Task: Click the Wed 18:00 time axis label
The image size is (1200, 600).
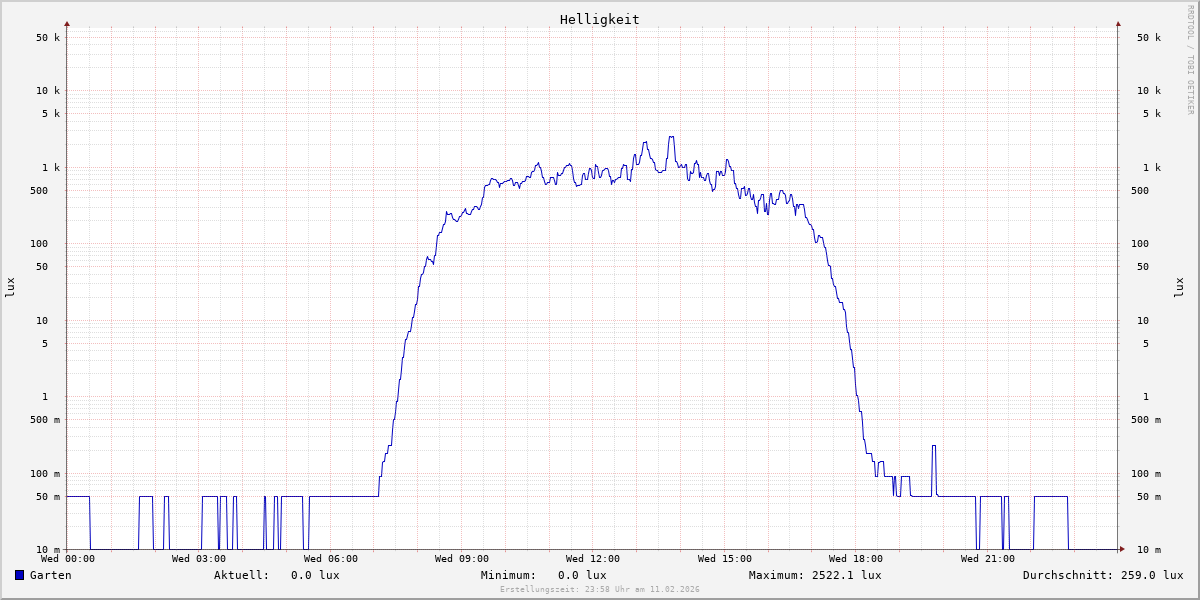Action: (855, 559)
